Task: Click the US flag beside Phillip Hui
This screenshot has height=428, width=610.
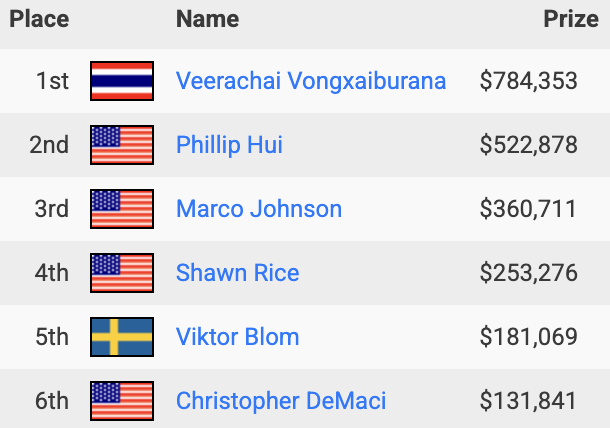Action: [x=122, y=145]
